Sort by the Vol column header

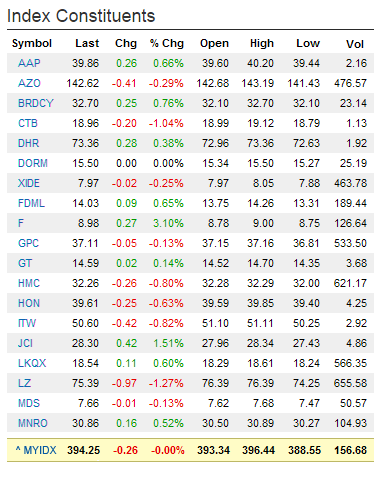[355, 44]
